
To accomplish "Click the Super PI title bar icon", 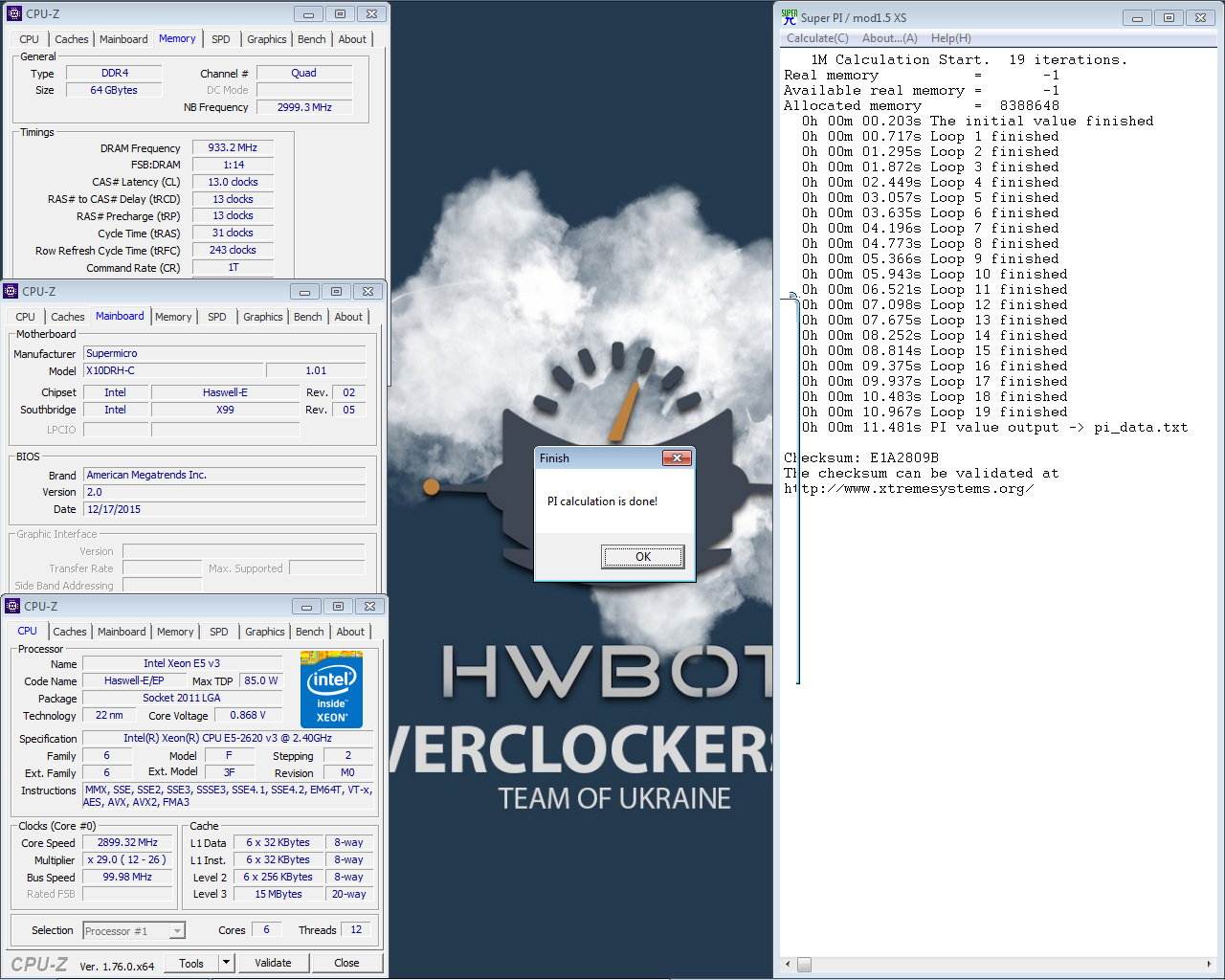I will [x=789, y=17].
